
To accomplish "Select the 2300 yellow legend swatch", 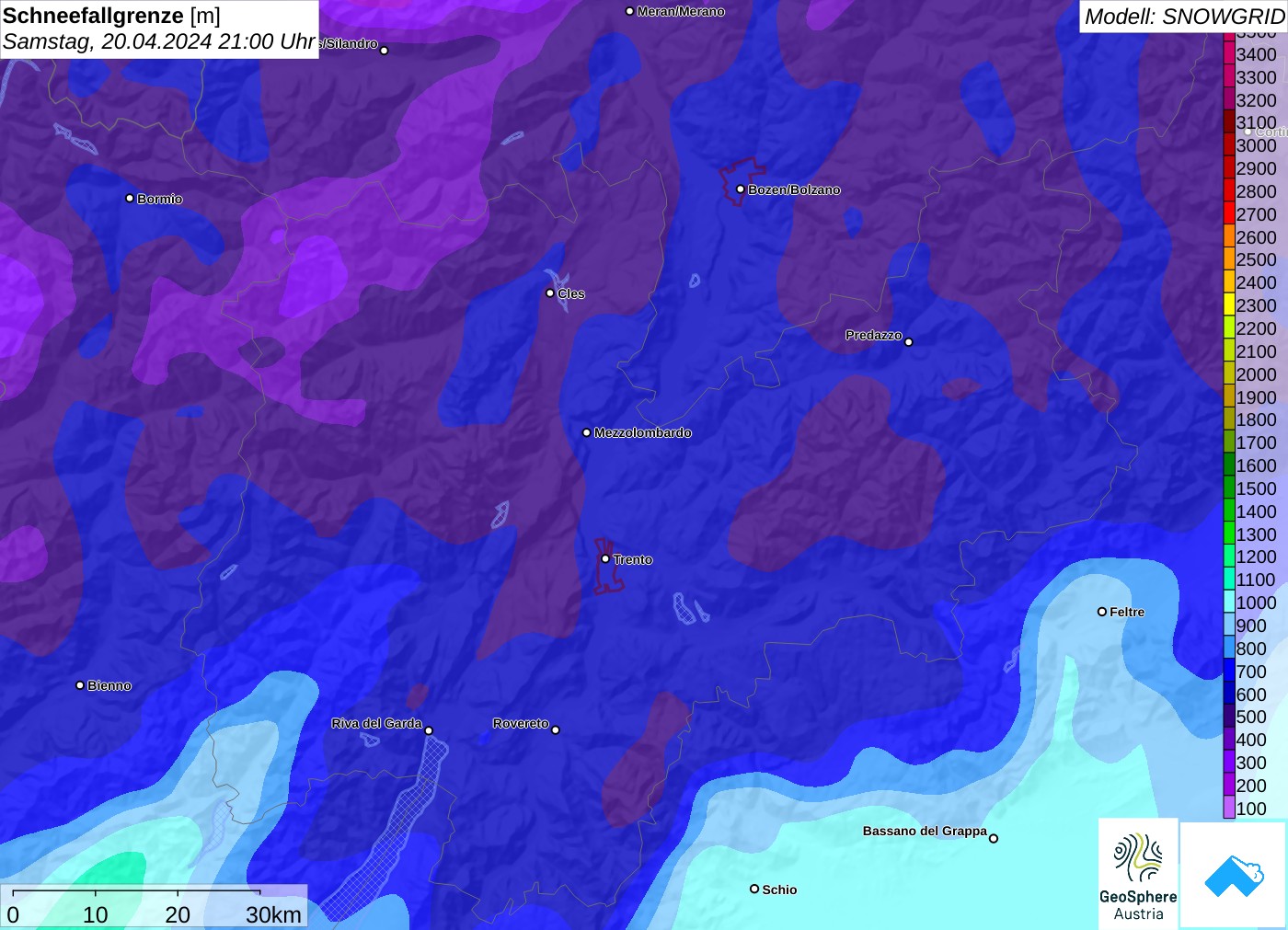I will (1228, 304).
